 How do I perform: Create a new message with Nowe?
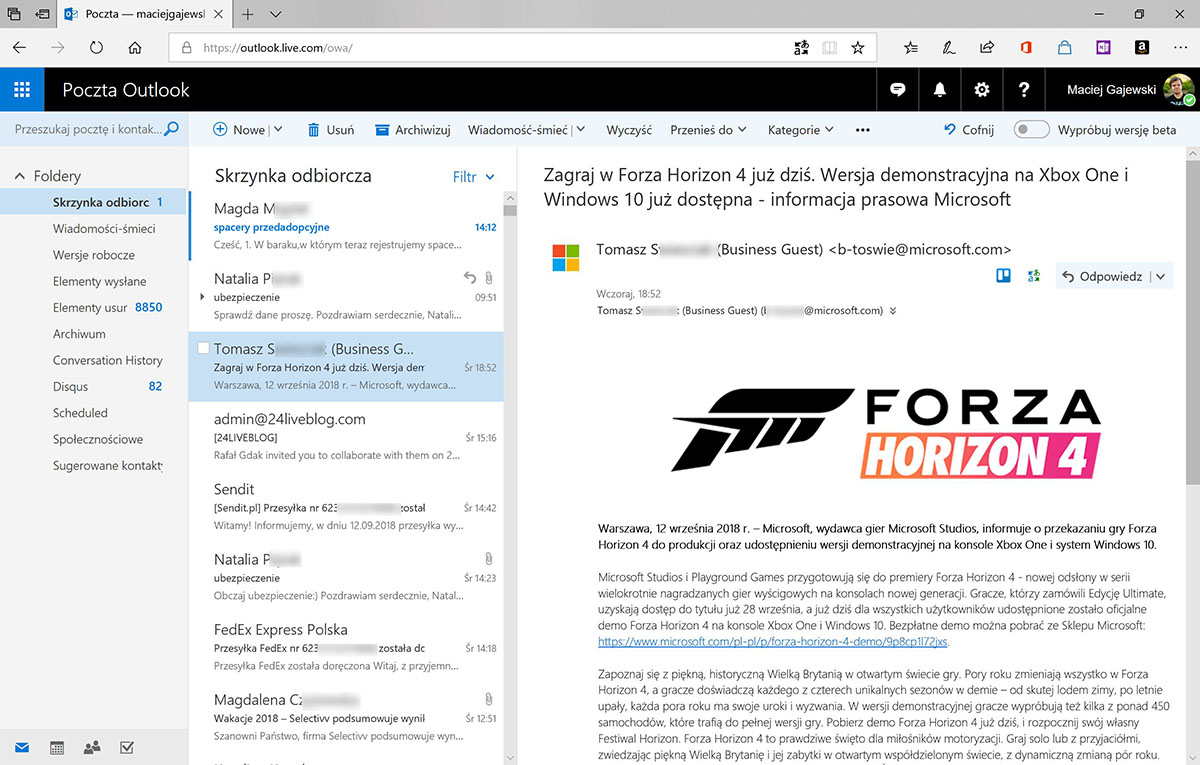coord(240,129)
